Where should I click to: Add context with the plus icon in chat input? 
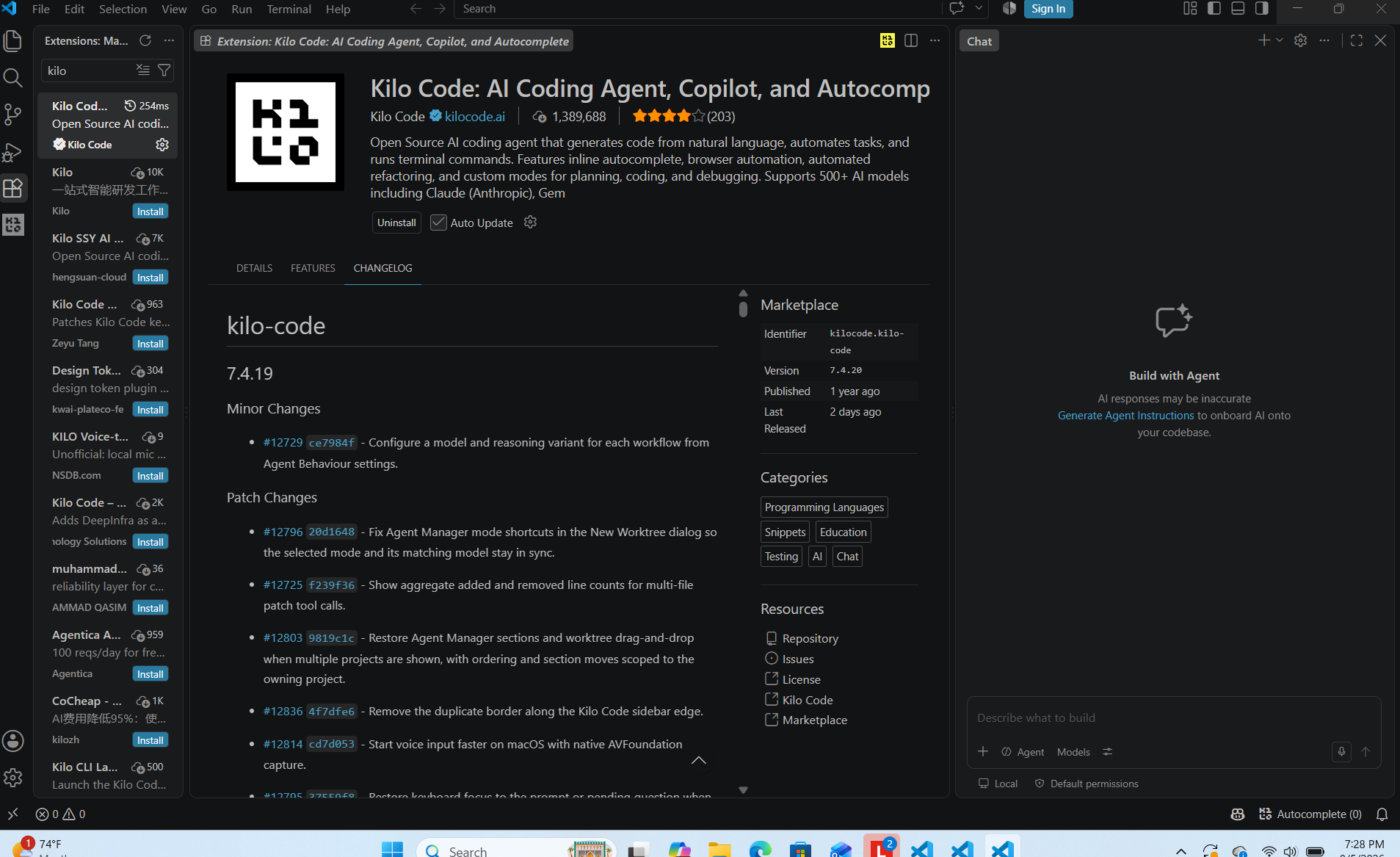(x=983, y=751)
